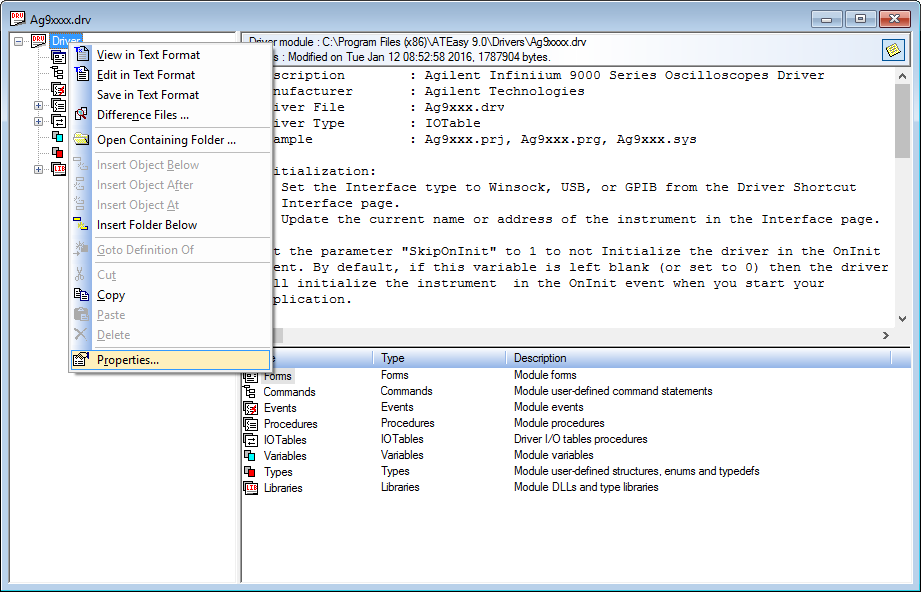The height and width of the screenshot is (592, 921).
Task: Click 'Module user-defined structures, enums and typedefs'
Action: click(637, 471)
